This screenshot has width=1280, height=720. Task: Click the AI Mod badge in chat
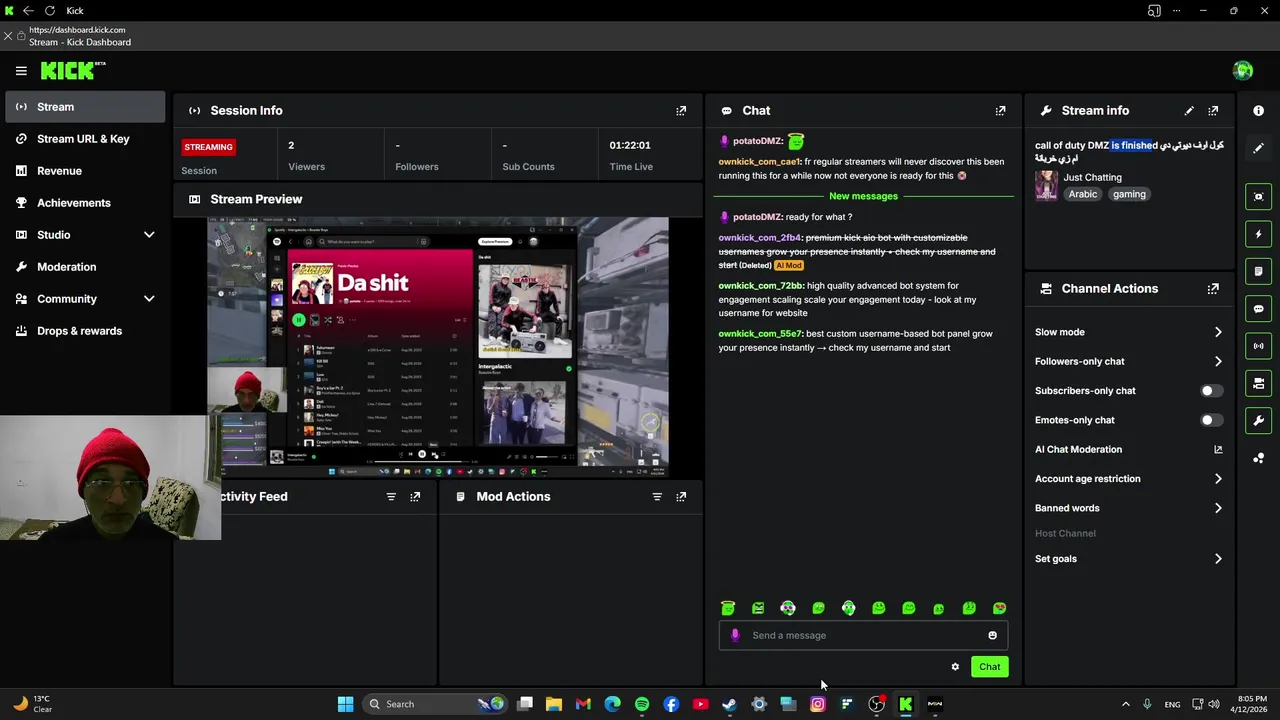pyautogui.click(x=789, y=266)
